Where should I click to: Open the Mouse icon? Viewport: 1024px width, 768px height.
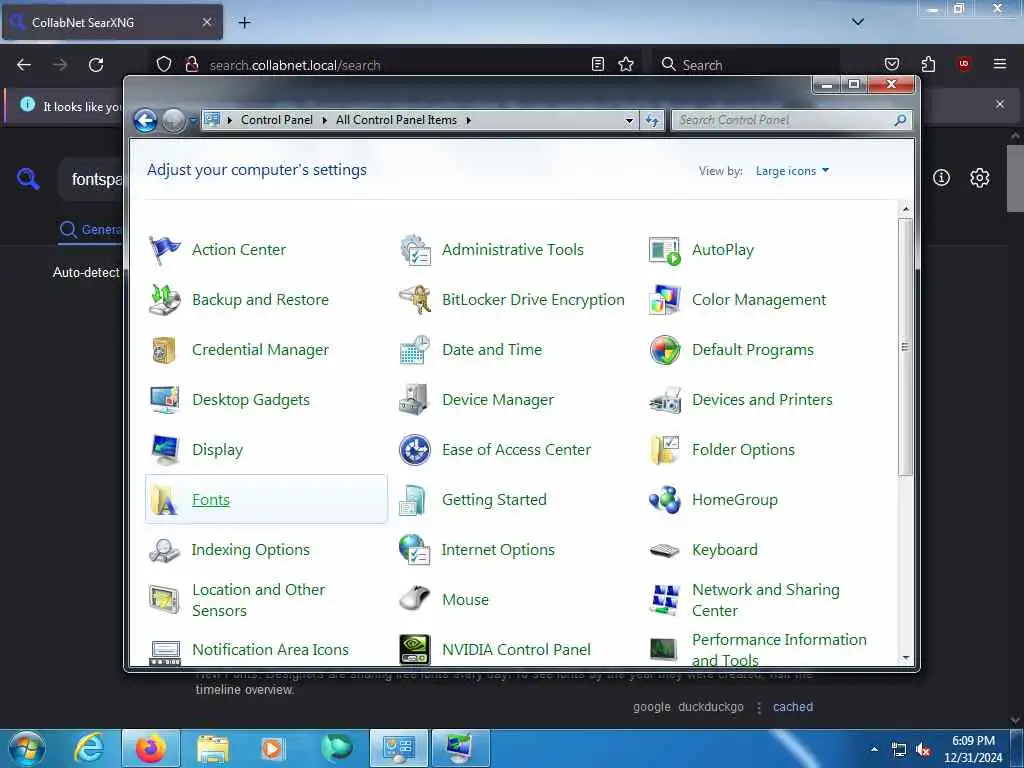tap(415, 600)
